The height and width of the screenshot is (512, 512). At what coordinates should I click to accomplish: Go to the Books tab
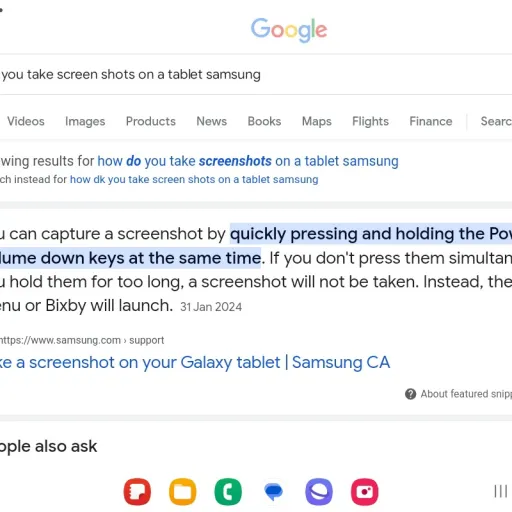tap(264, 121)
